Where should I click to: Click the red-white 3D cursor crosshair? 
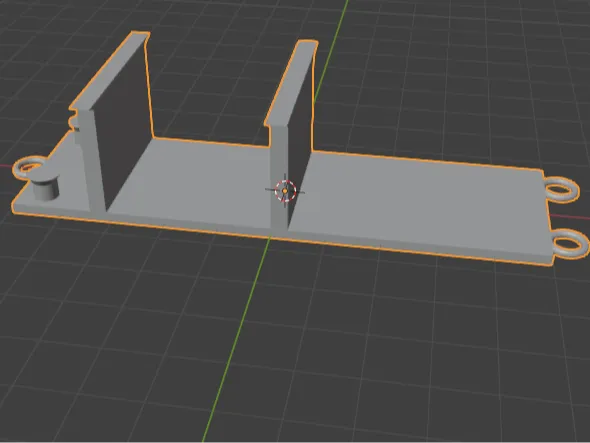(285, 191)
